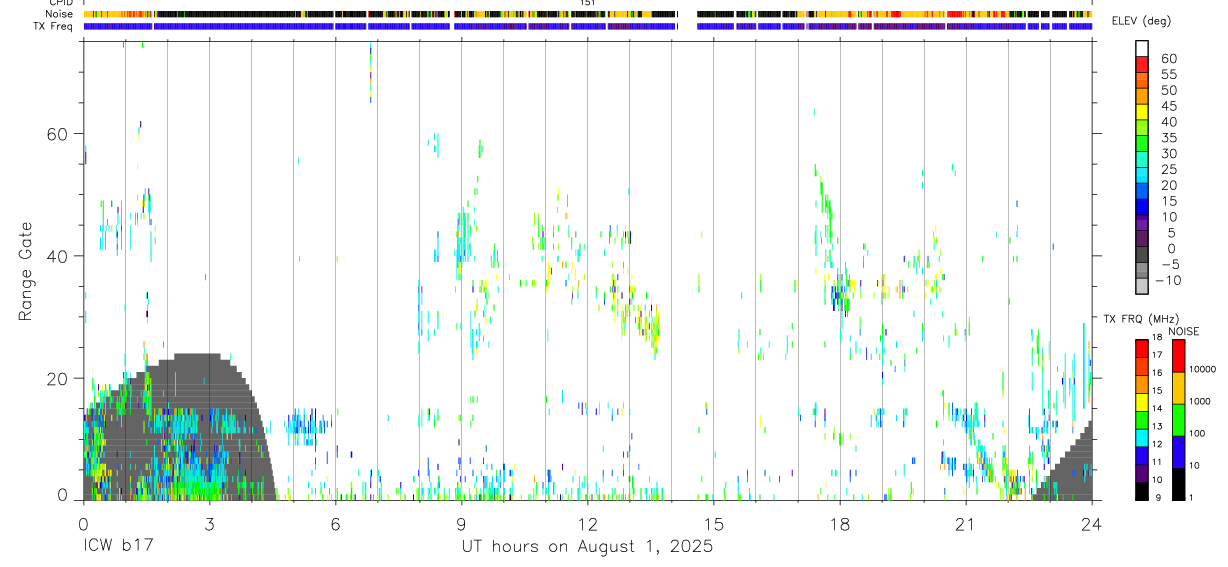
Task: Select the black bottom segment of TX FRQ bar
Action: tap(1142, 491)
